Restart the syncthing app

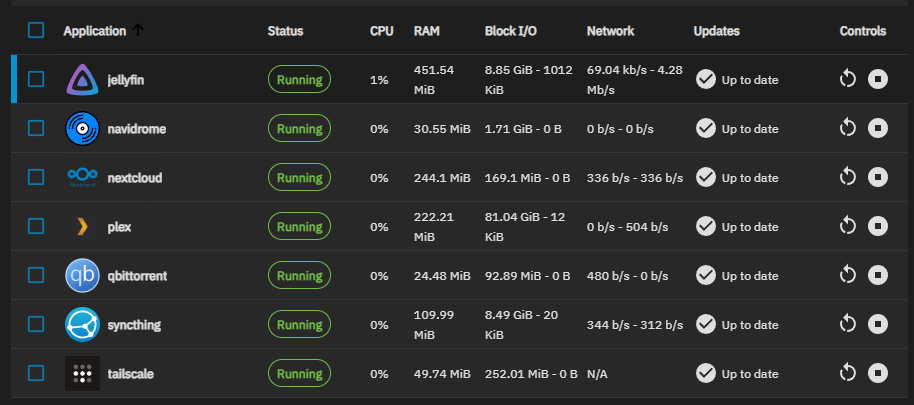coord(848,323)
